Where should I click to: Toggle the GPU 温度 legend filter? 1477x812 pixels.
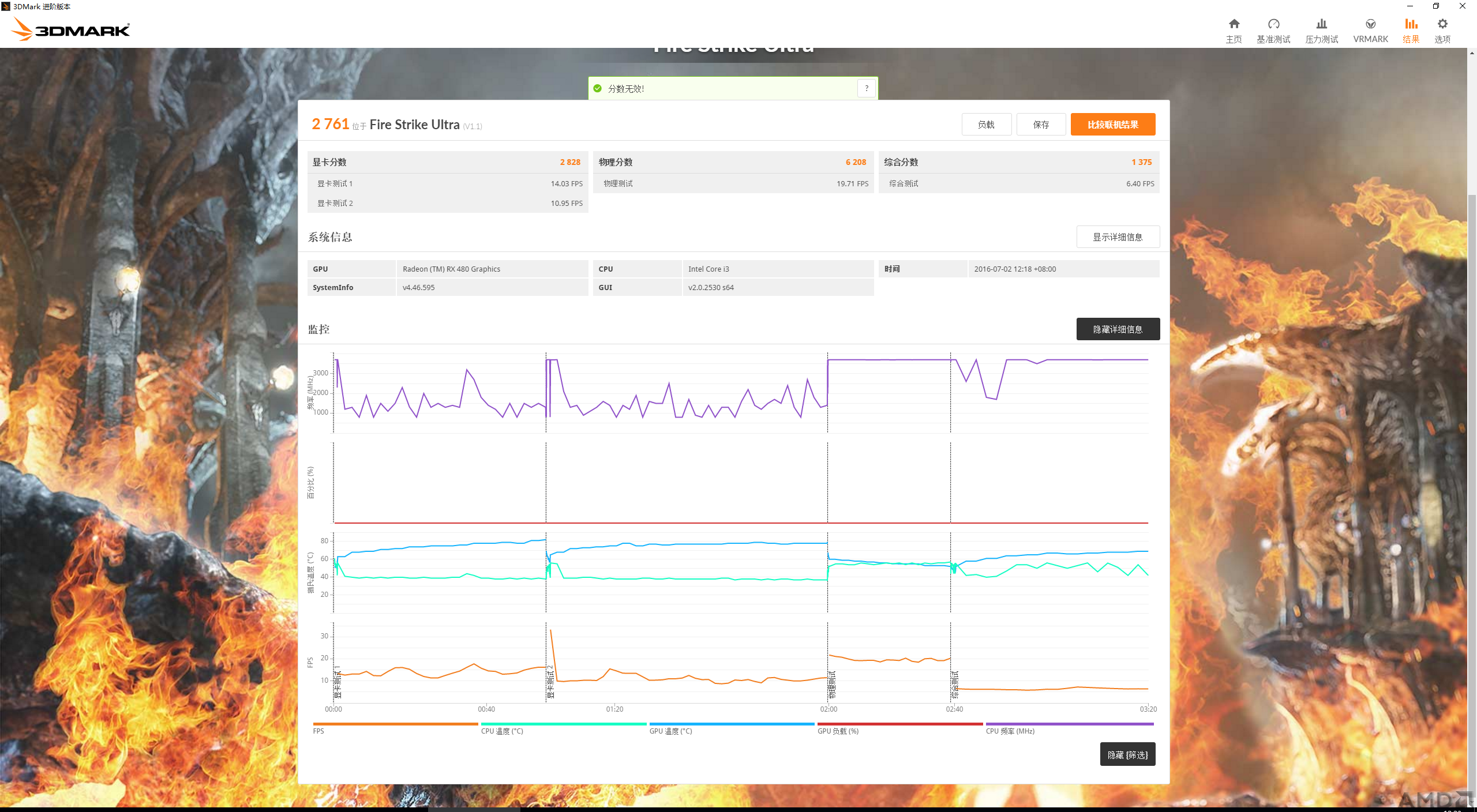(732, 728)
